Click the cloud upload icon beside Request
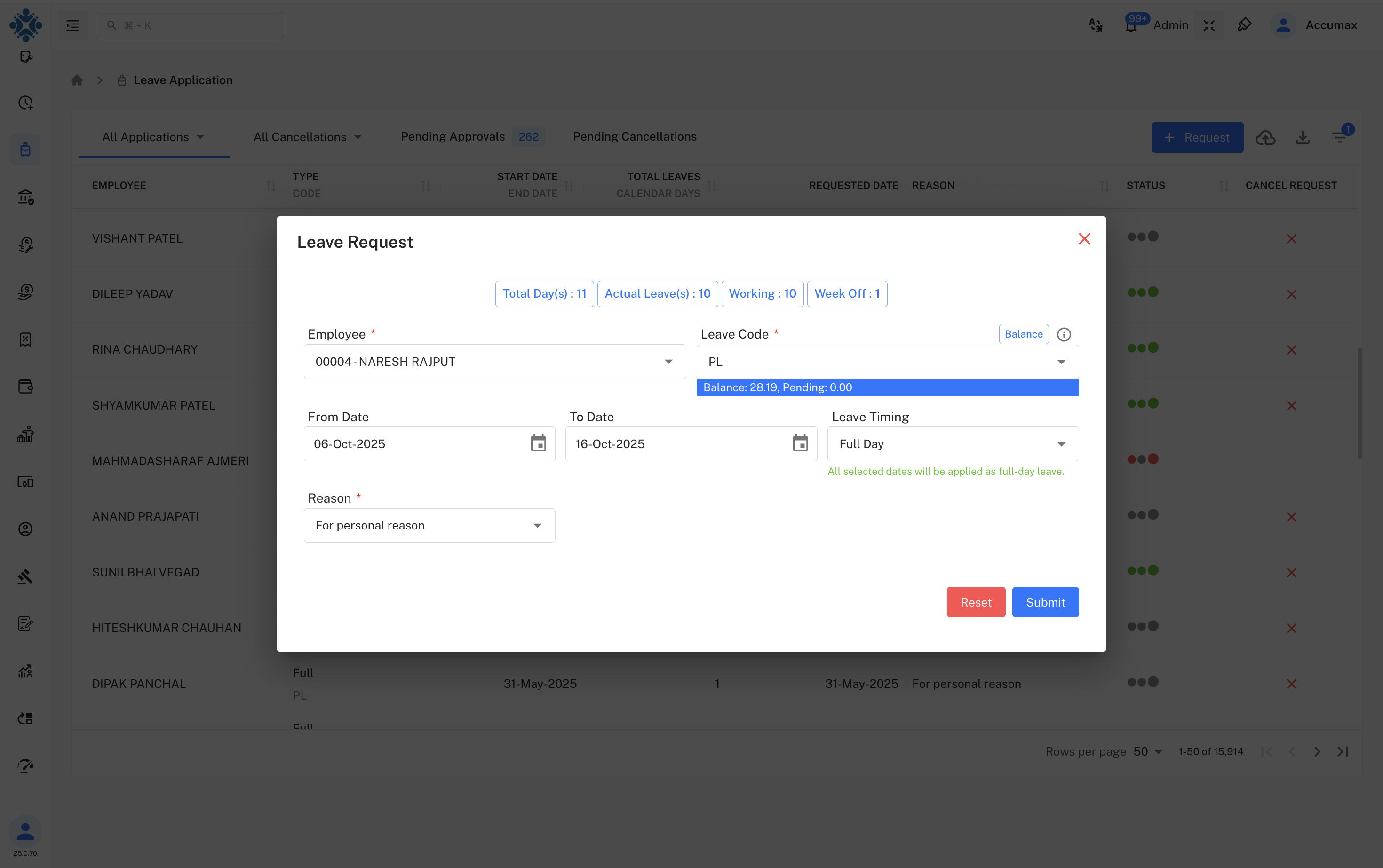Viewport: 1383px width, 868px height. 1266,137
